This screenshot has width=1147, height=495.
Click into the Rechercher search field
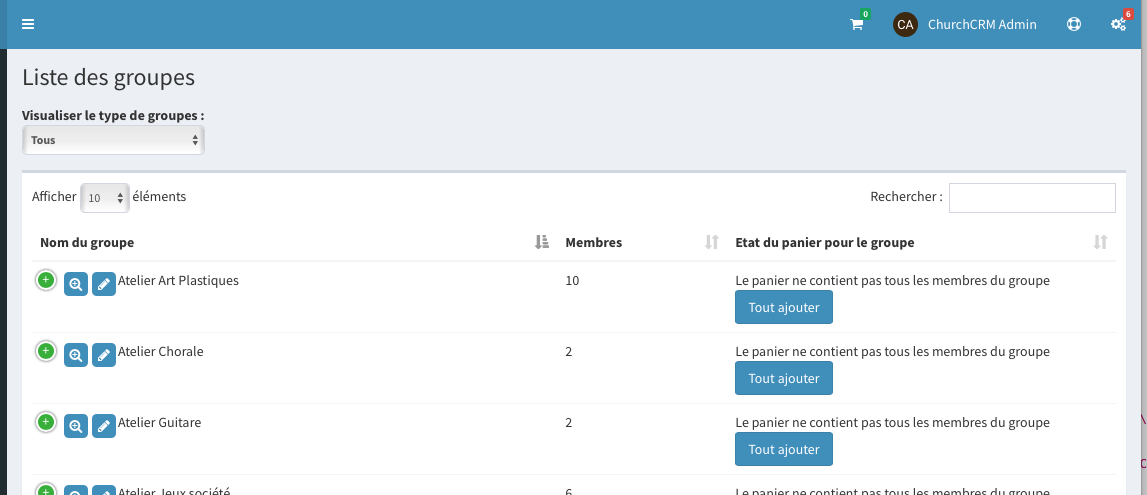pos(1032,197)
